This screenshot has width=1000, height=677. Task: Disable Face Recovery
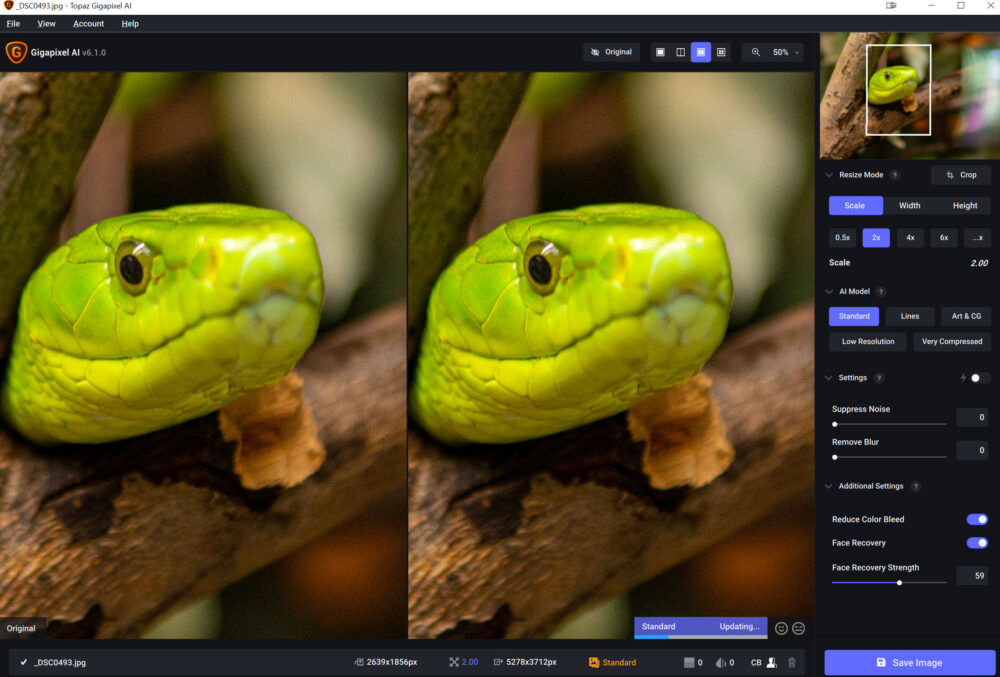[977, 543]
